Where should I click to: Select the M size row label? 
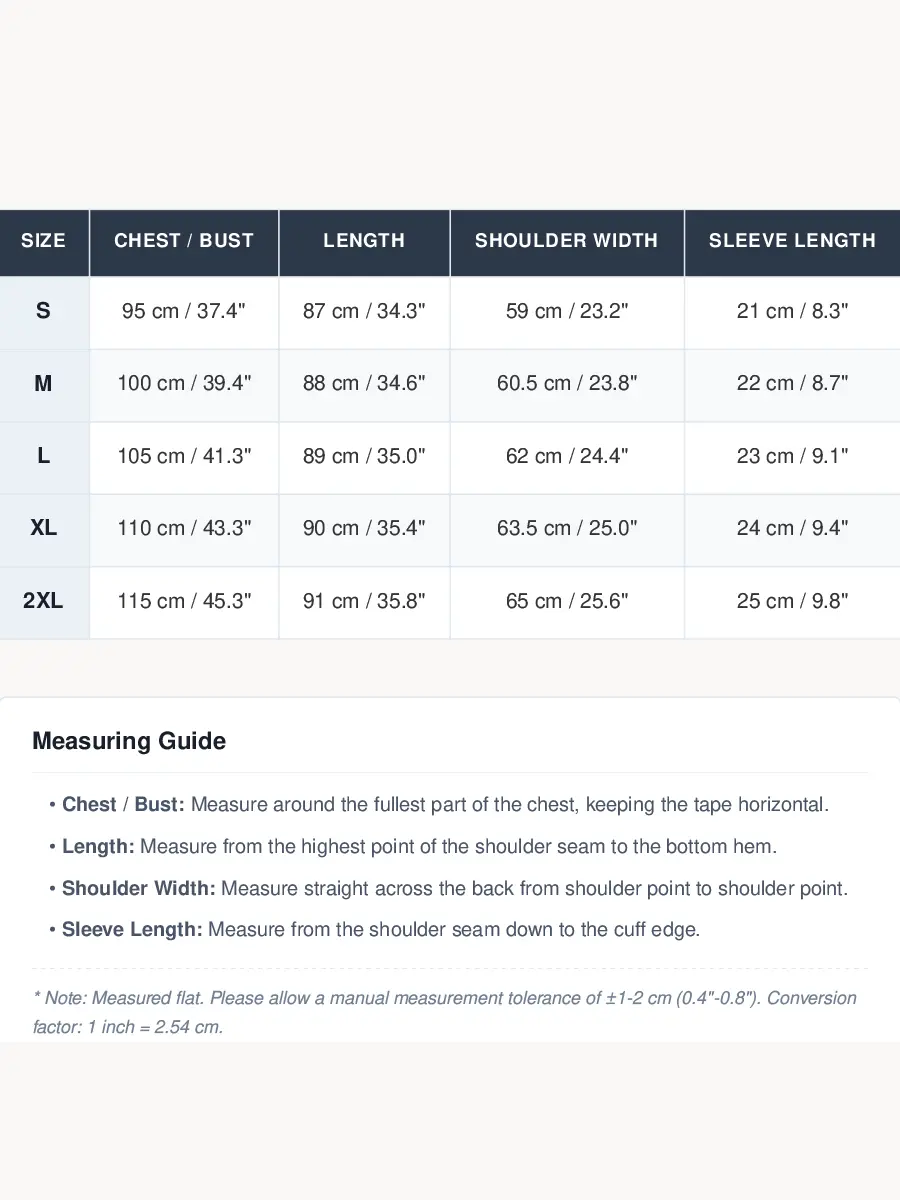[44, 385]
